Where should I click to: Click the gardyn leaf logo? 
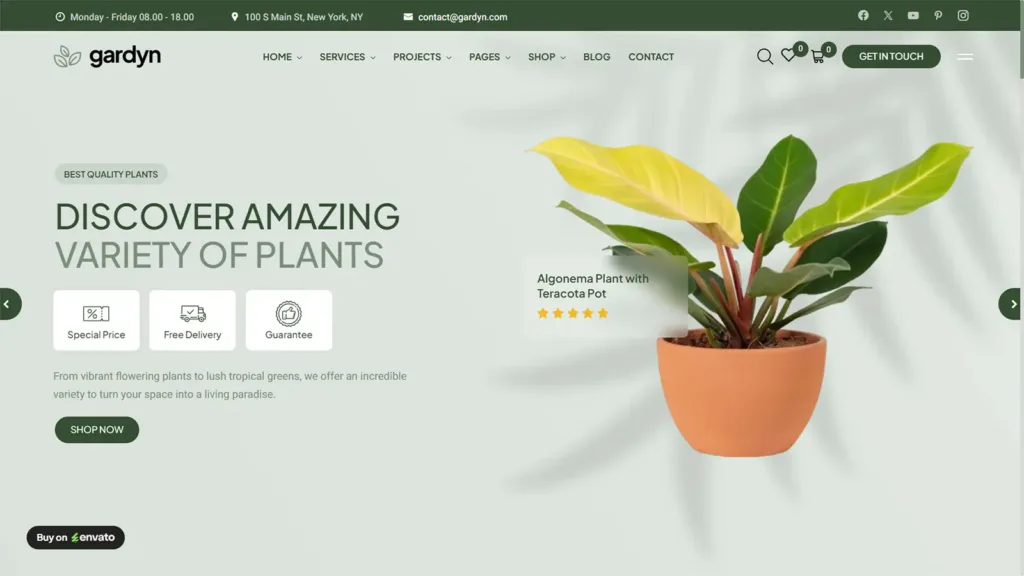point(107,56)
